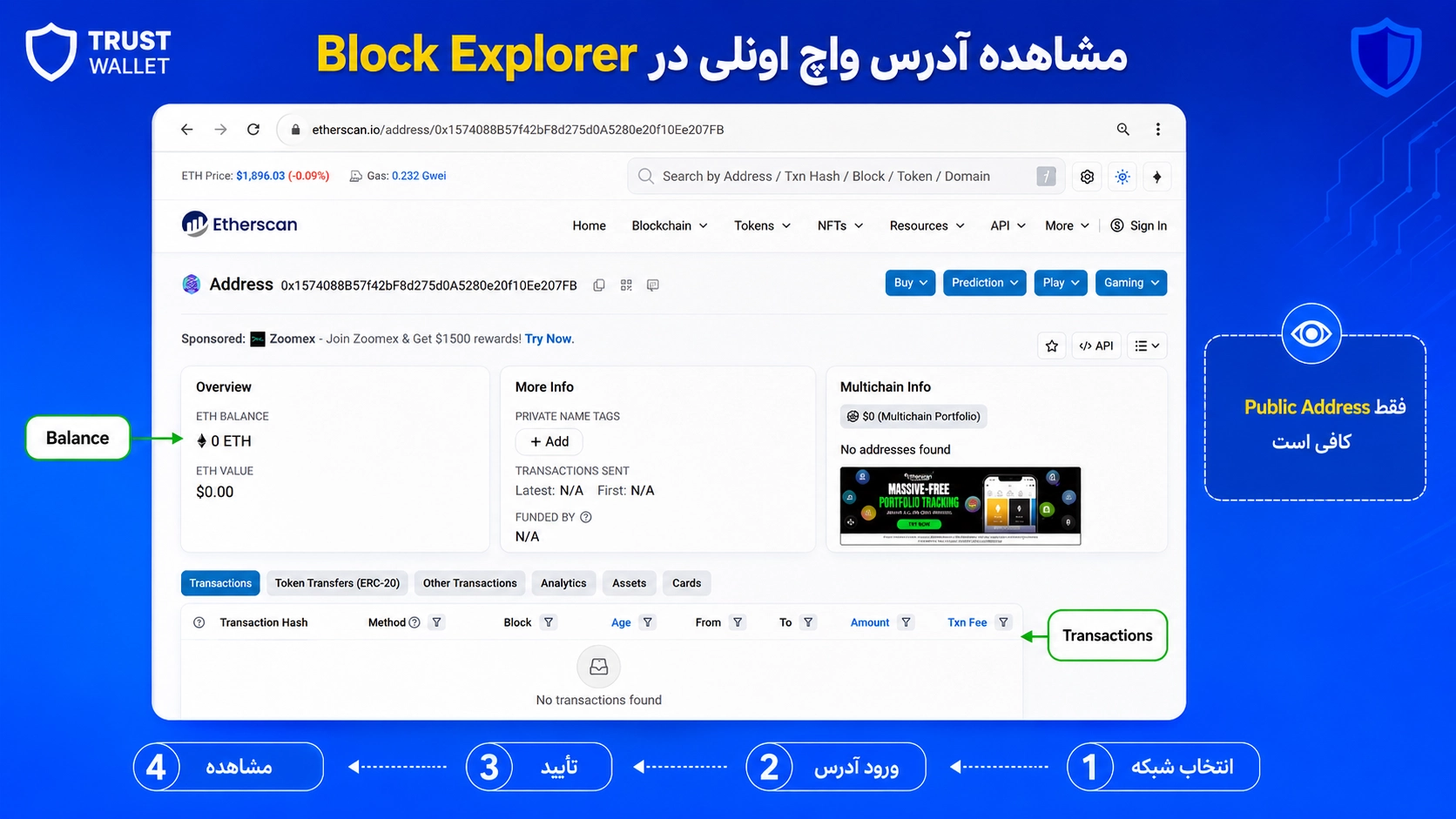Screen dimensions: 1456x819
Task: Switch to Token Transfers (ERC-20) tab
Action: coord(337,583)
